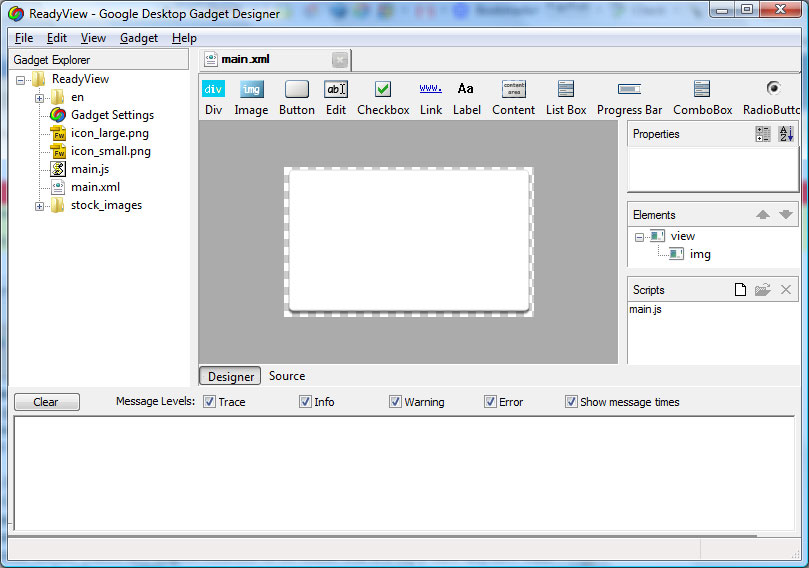The image size is (809, 568).
Task: Minimize the Gadget Designer window
Action: click(722, 9)
